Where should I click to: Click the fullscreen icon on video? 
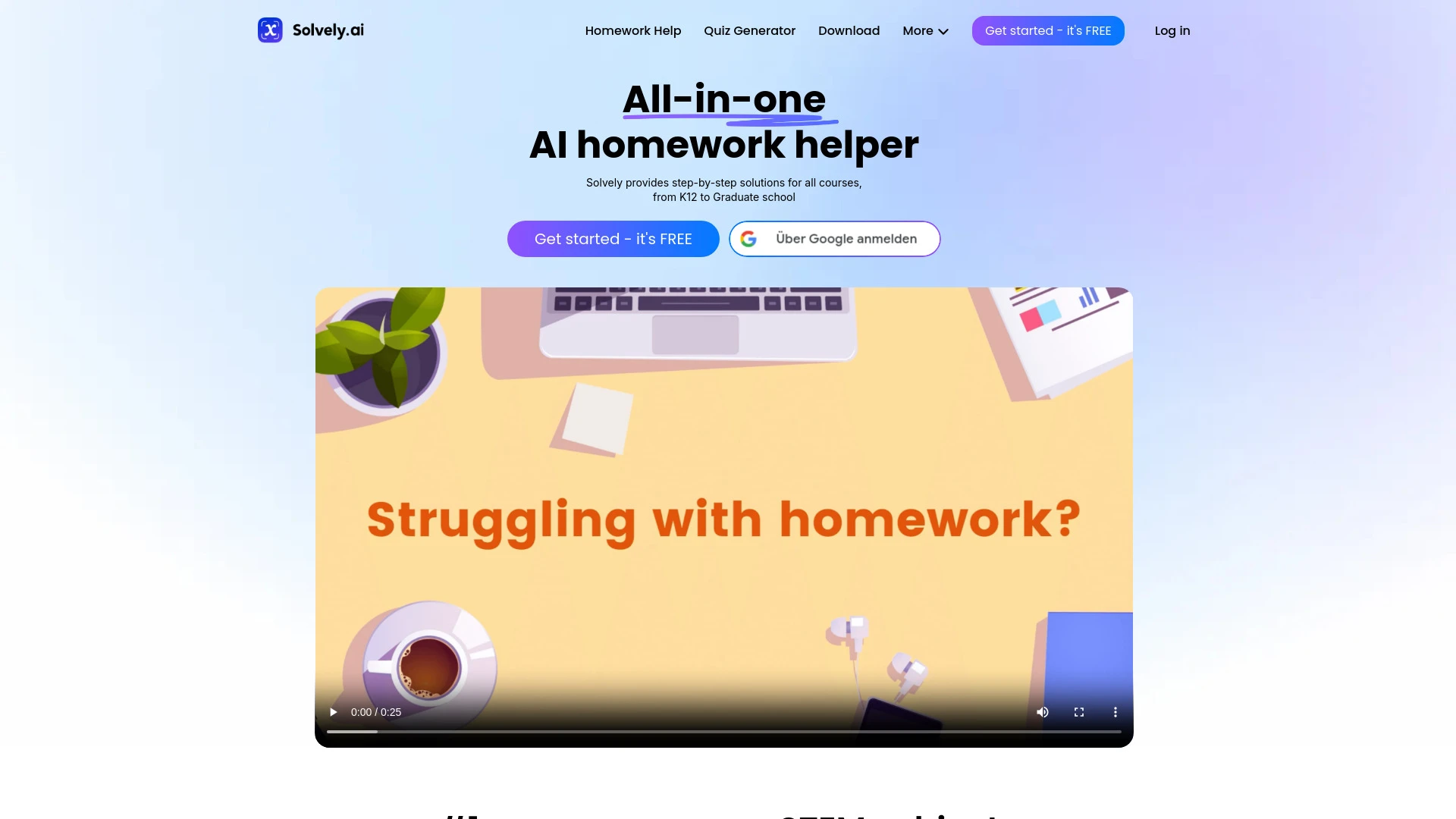1079,712
